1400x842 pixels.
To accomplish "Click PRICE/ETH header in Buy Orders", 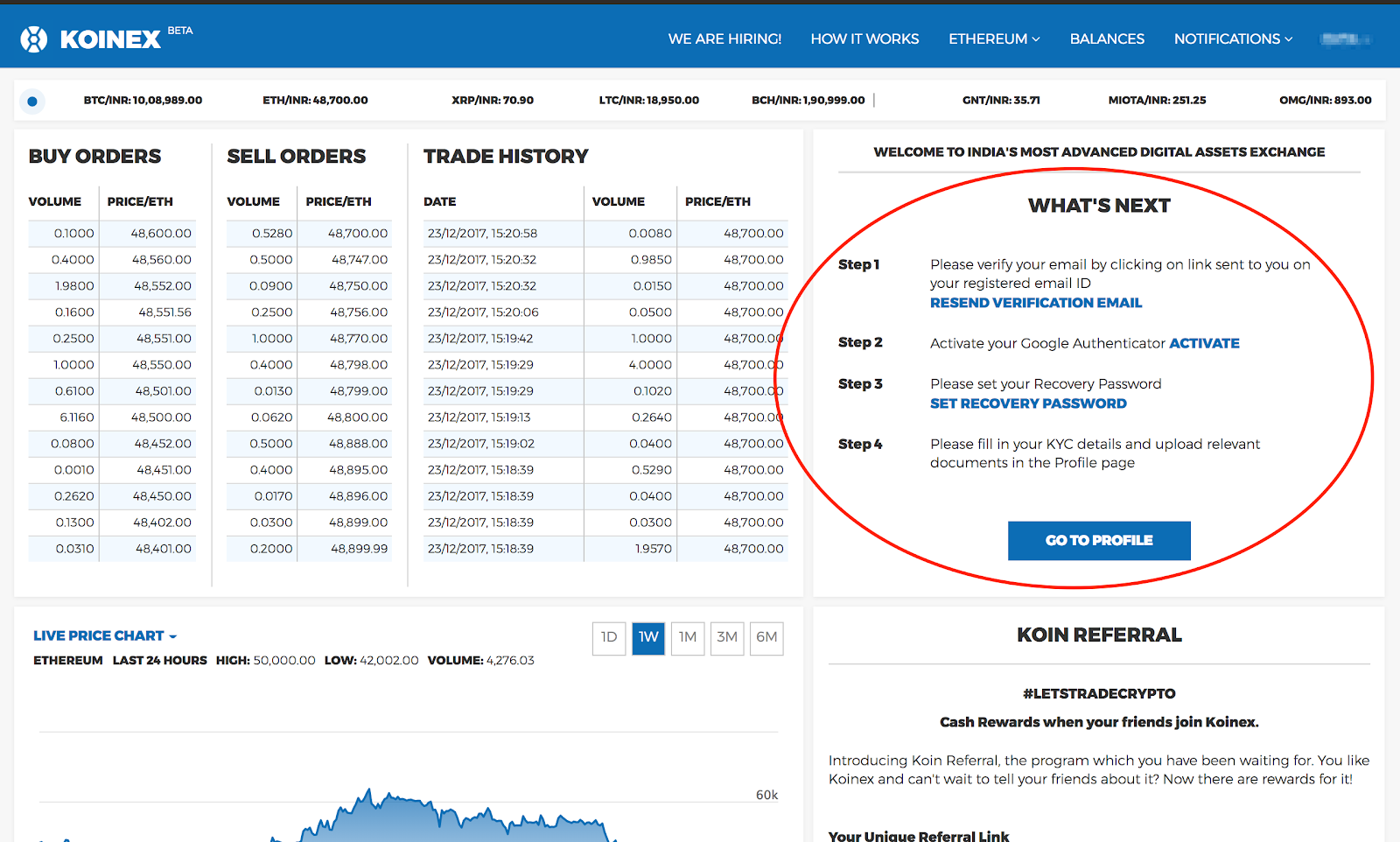I will [140, 201].
